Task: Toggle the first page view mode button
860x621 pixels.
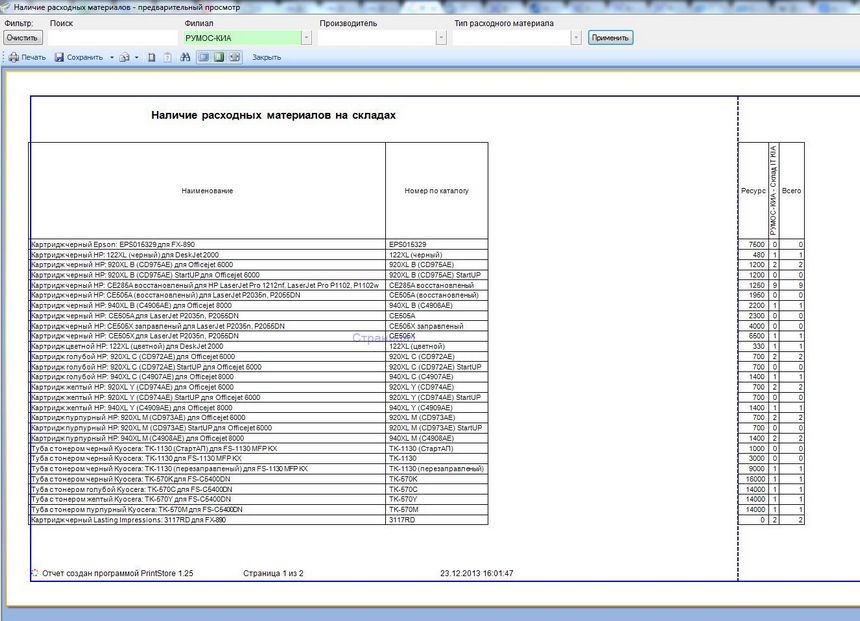Action: click(203, 57)
